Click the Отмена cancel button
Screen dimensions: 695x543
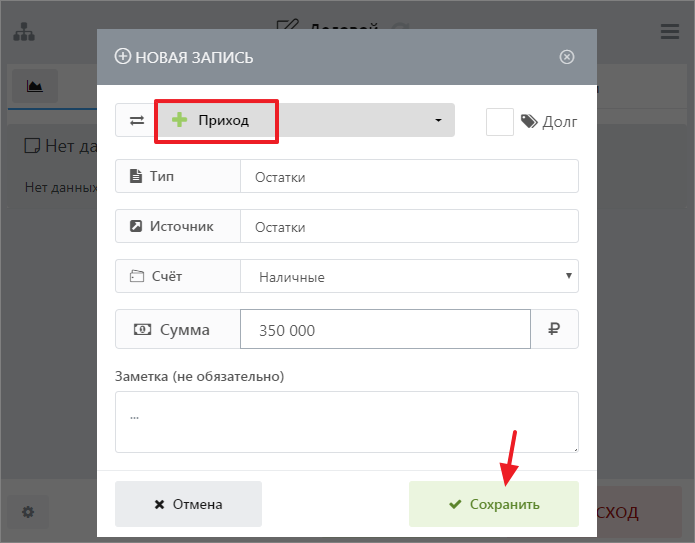tap(188, 504)
